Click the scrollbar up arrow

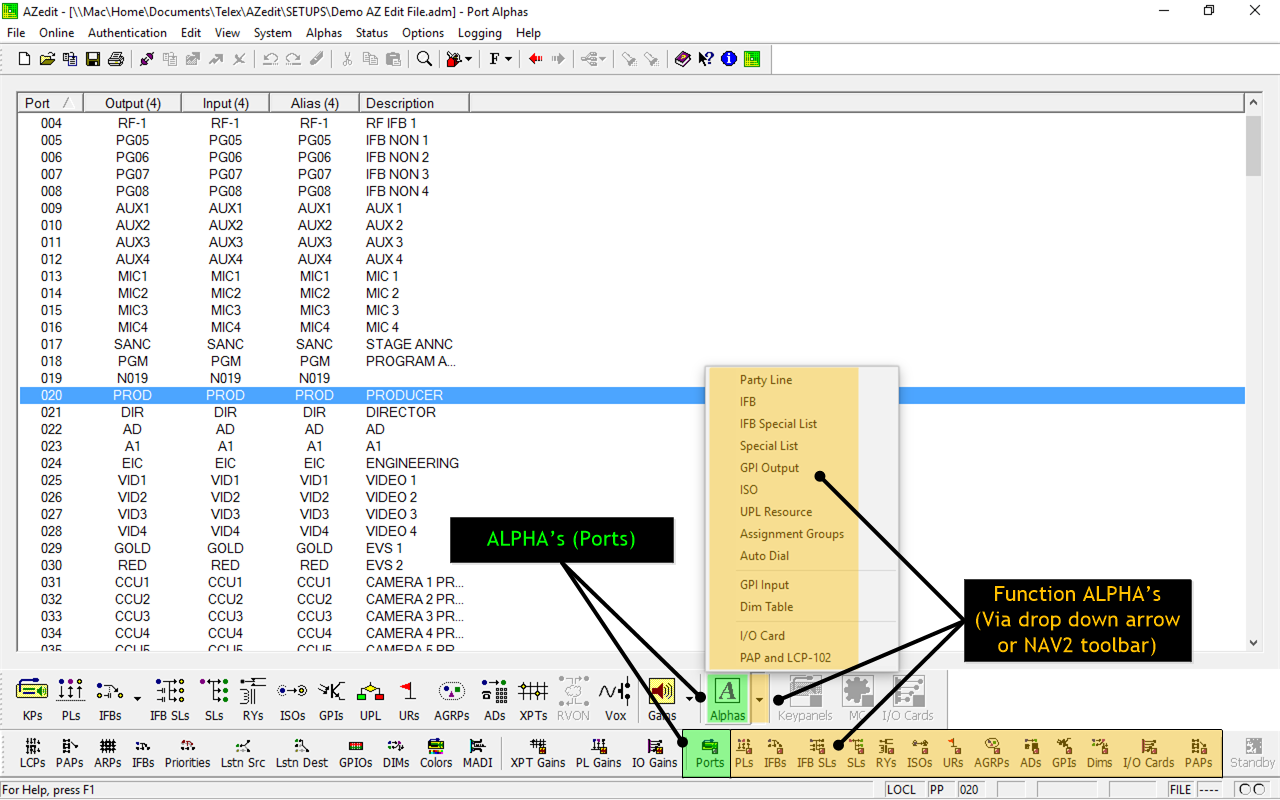(1253, 102)
